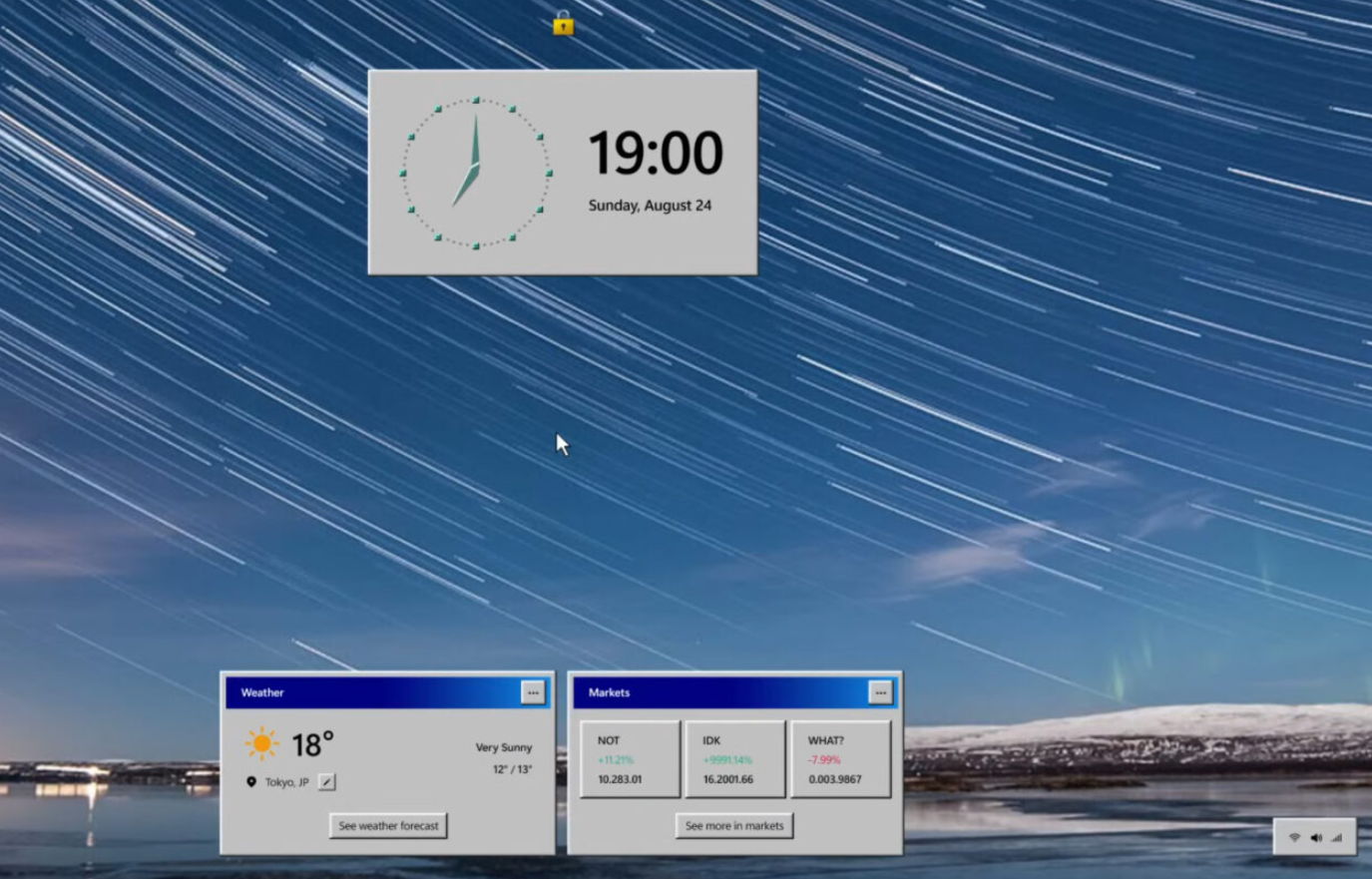This screenshot has width=1372, height=879.
Task: Click the 18° temperature reading
Action: pyautogui.click(x=312, y=744)
